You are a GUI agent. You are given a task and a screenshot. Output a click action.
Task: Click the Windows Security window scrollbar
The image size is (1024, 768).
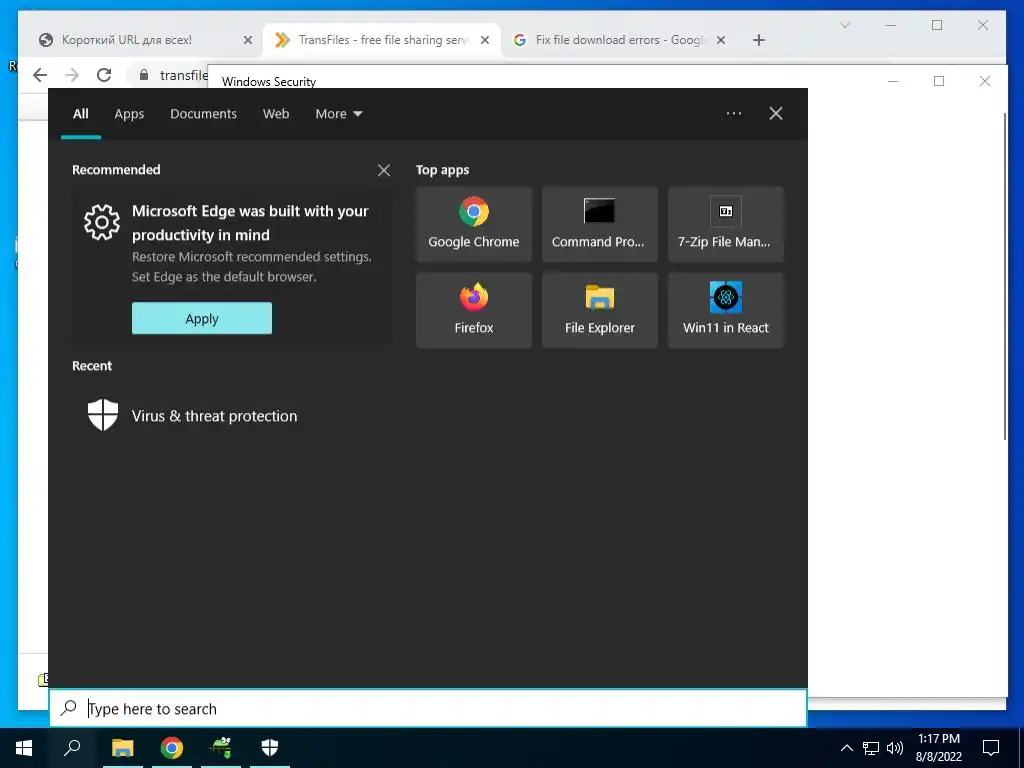coord(1005,276)
